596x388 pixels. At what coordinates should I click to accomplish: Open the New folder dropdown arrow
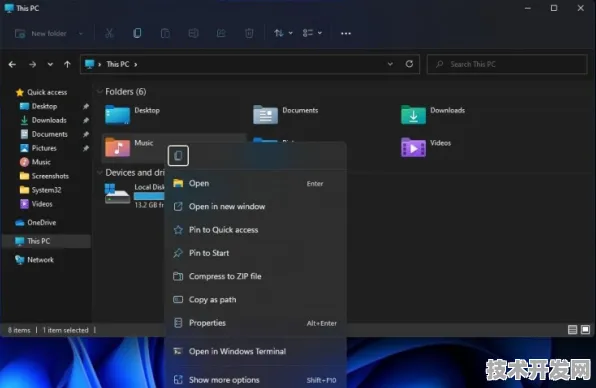(x=81, y=33)
